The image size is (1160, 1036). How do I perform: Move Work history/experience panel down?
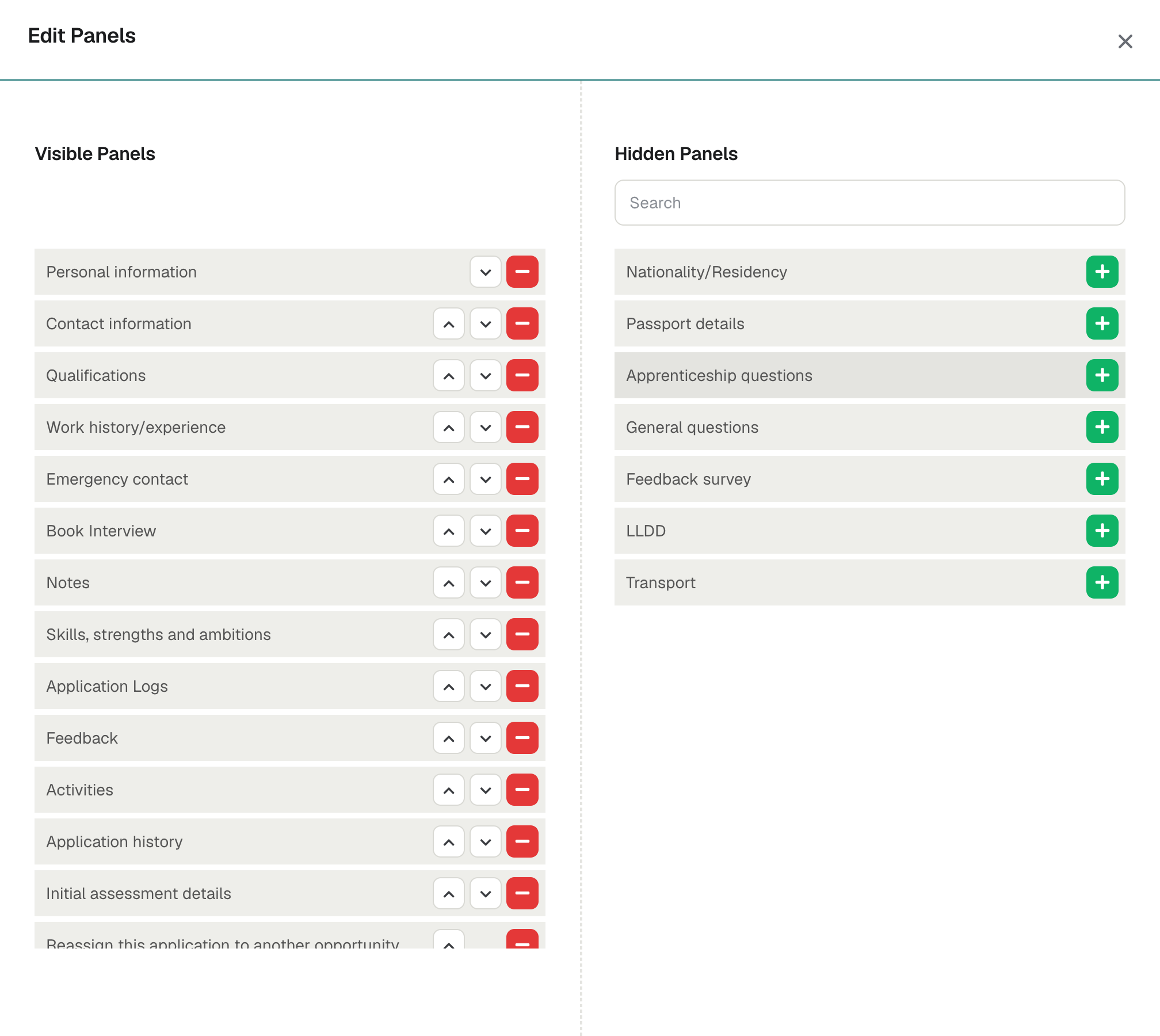486,427
